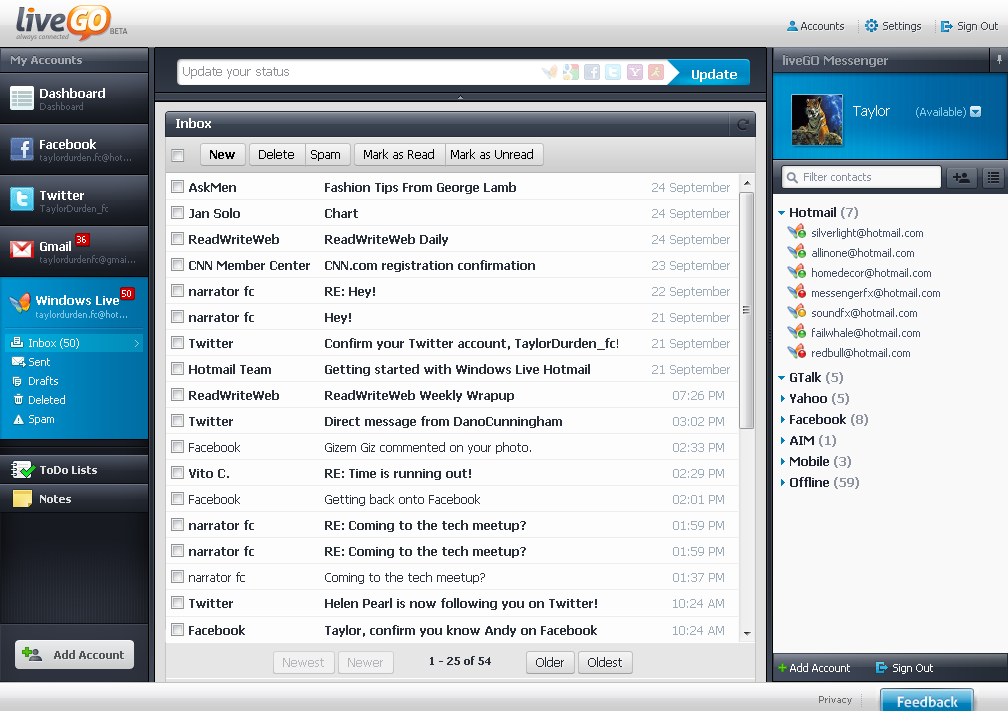
Task: Click the add contact icon in Messenger
Action: [962, 177]
